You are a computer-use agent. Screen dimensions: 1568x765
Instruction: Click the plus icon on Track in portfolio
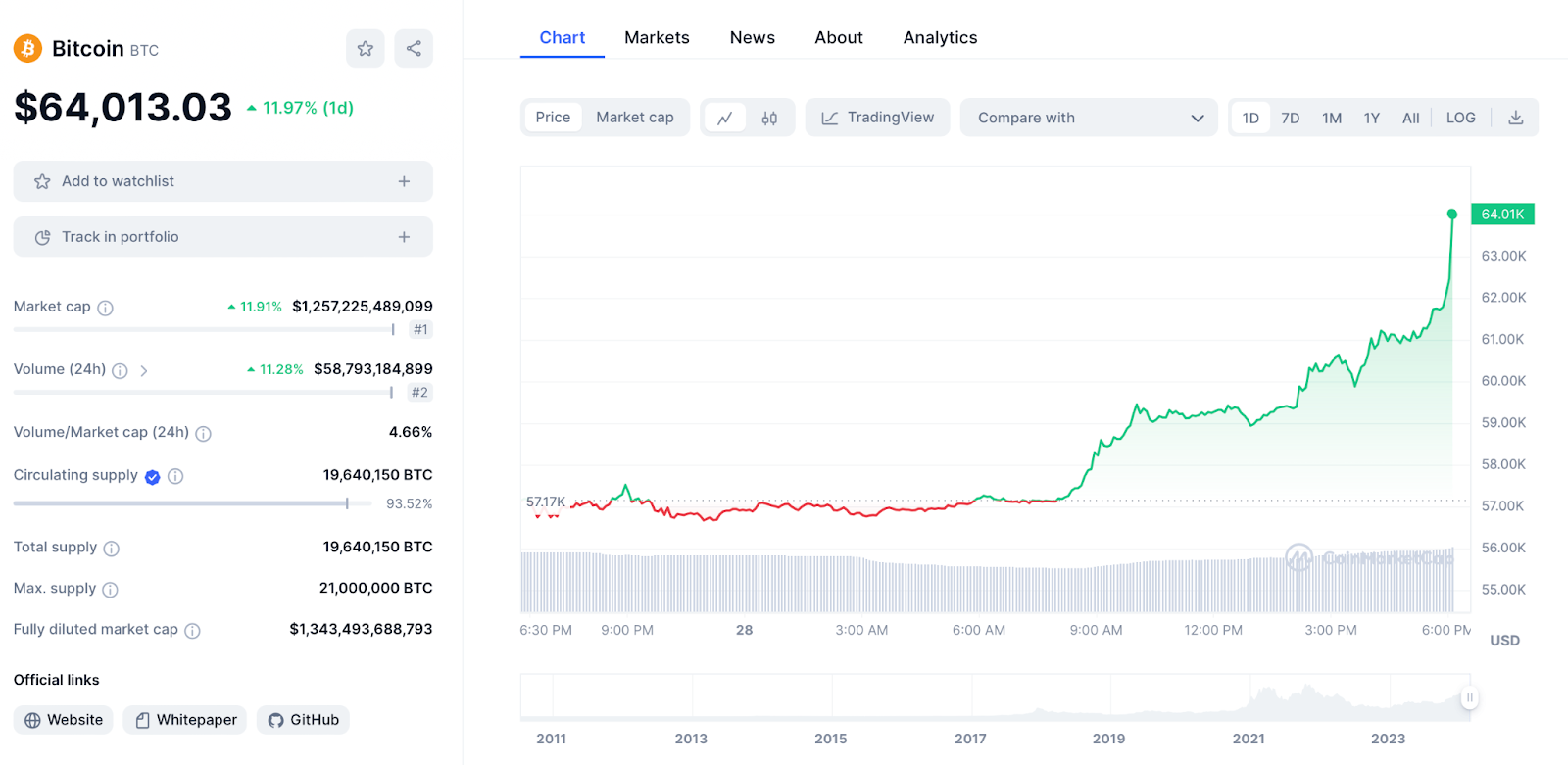tap(404, 237)
